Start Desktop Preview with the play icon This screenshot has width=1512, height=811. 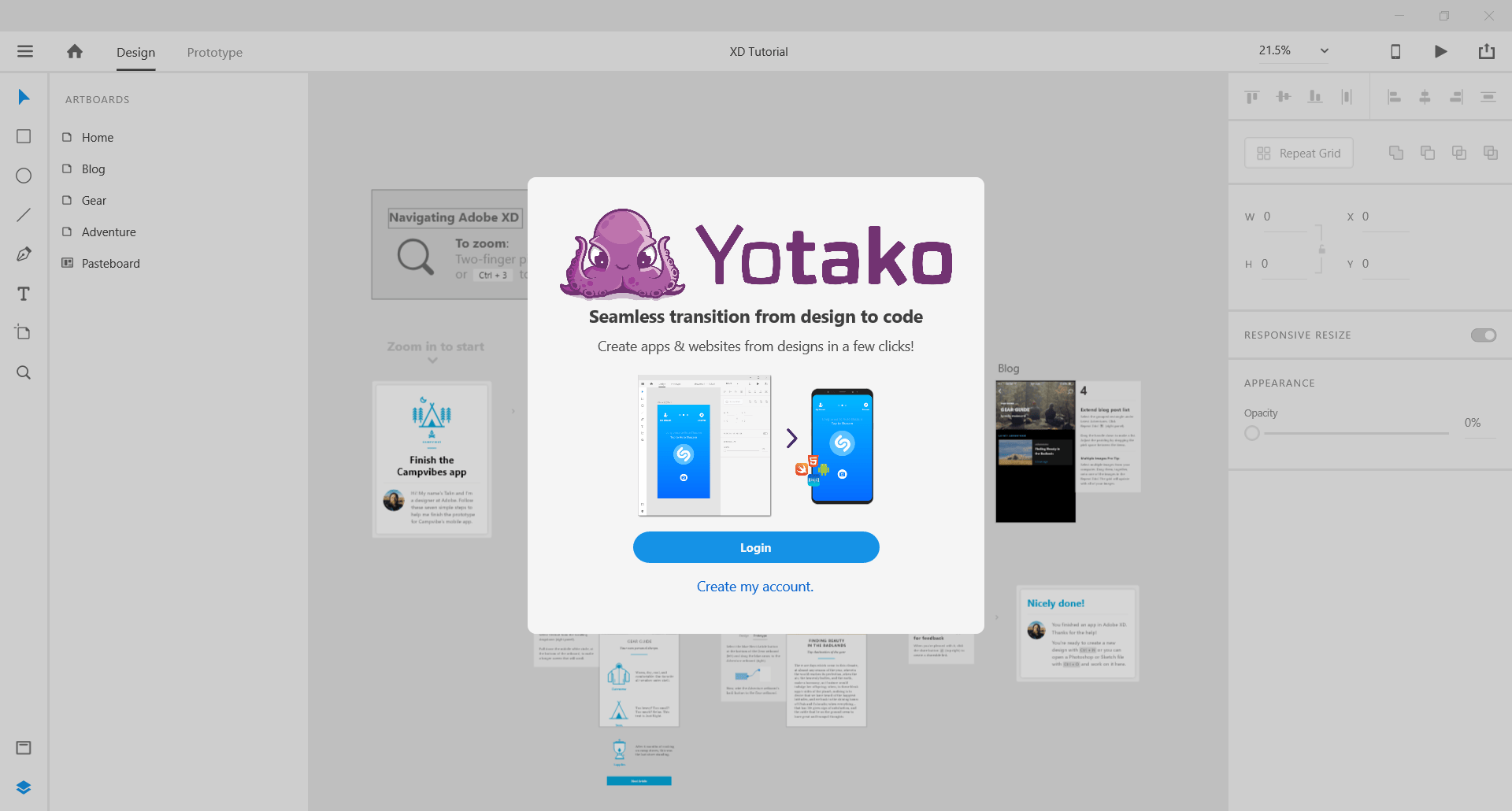point(1440,51)
